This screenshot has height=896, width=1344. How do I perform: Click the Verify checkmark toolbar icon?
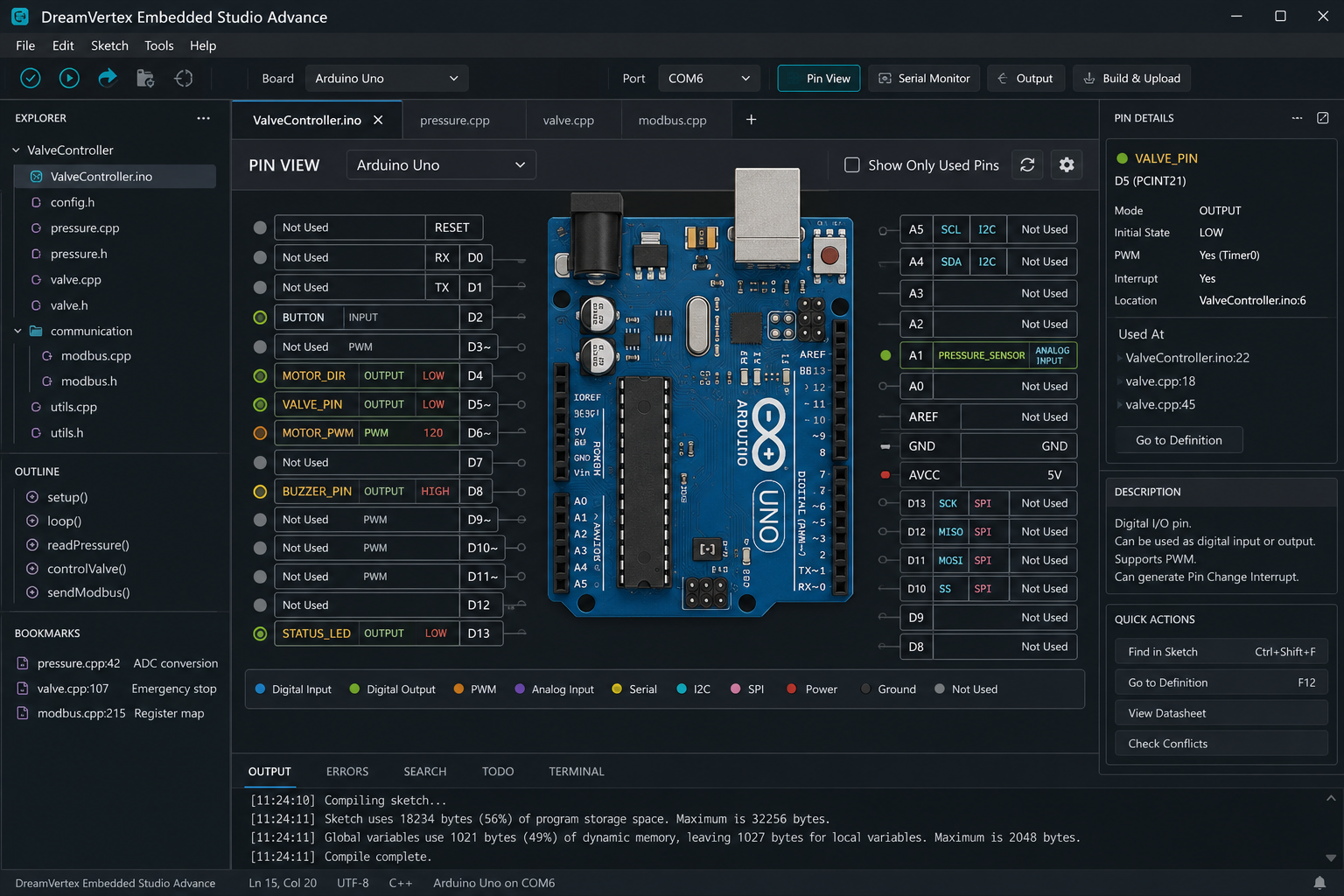click(x=31, y=78)
